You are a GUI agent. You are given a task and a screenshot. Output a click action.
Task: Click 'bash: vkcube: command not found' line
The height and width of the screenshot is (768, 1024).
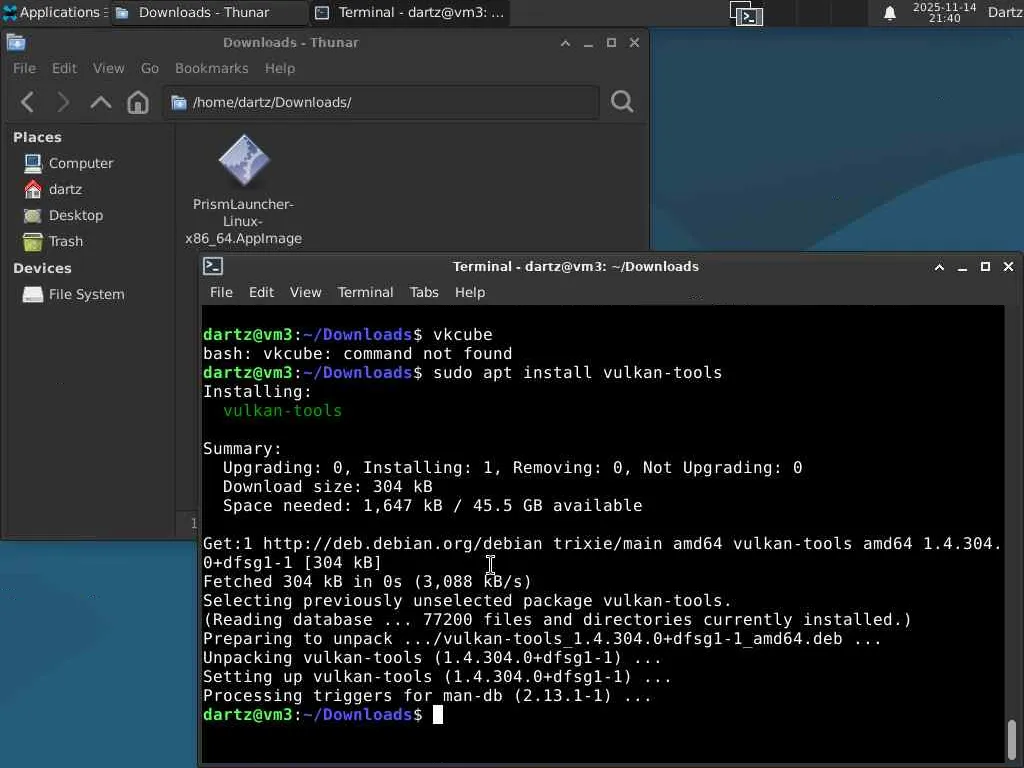(357, 354)
